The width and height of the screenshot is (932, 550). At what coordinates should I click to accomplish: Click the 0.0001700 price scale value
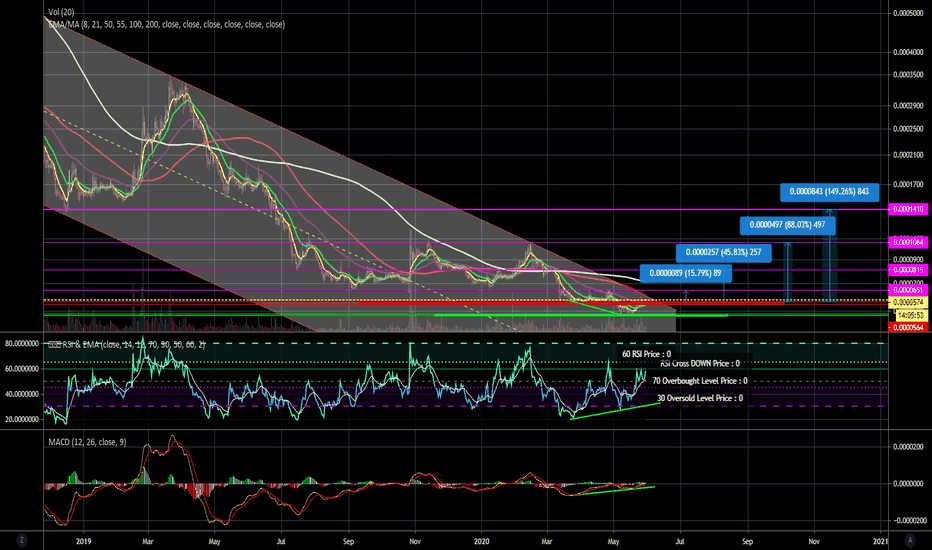908,184
